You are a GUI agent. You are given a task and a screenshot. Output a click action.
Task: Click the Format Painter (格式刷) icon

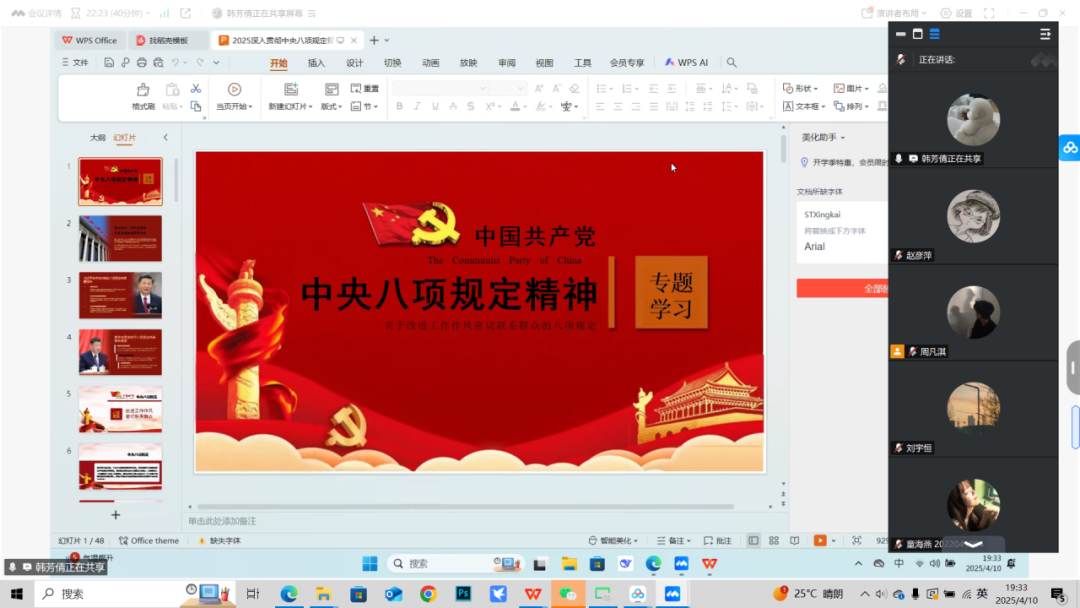point(143,90)
